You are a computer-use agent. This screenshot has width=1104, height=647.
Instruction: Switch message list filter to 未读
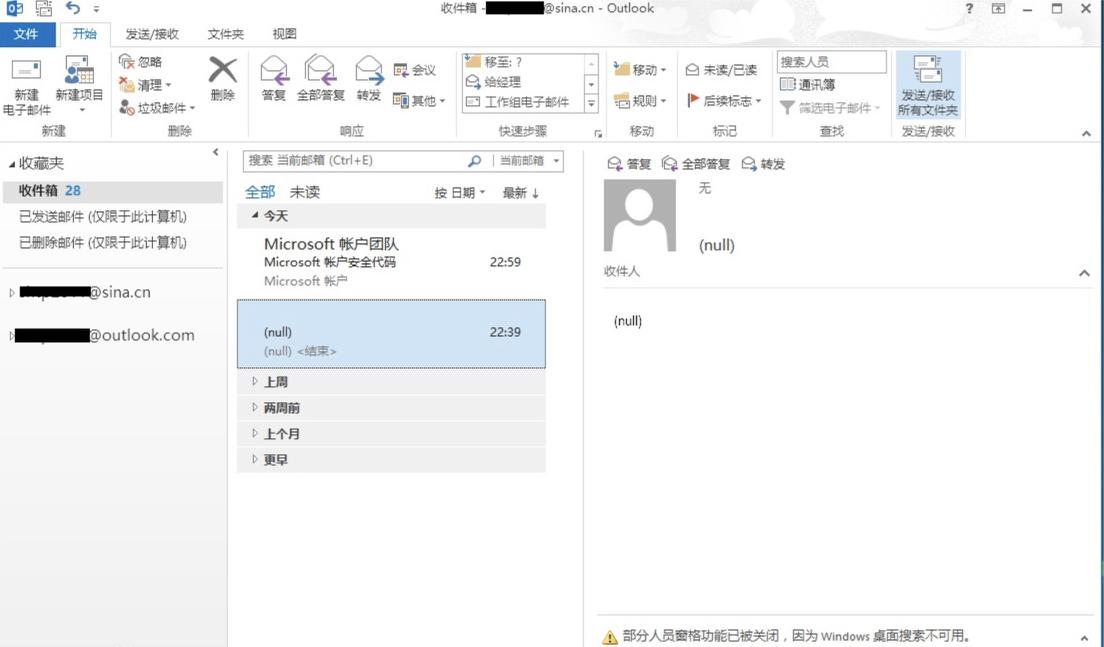(x=303, y=191)
